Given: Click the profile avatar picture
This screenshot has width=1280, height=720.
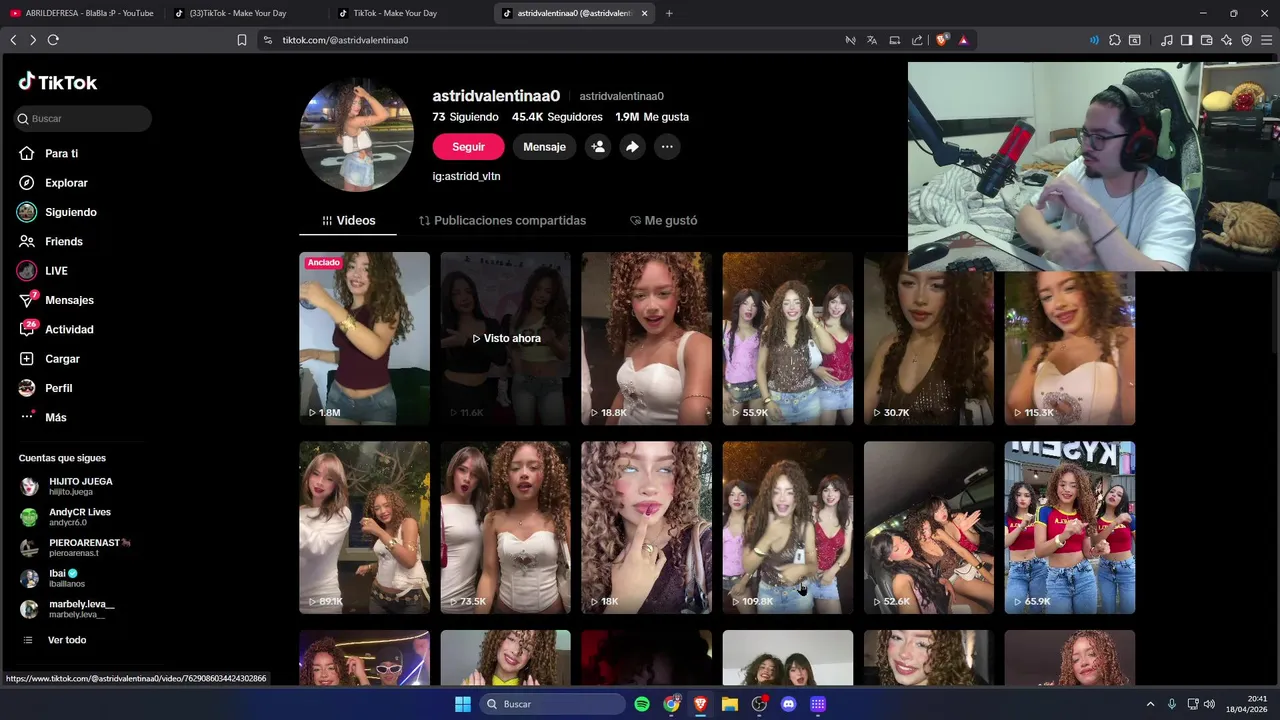Looking at the screenshot, I should pos(357,135).
